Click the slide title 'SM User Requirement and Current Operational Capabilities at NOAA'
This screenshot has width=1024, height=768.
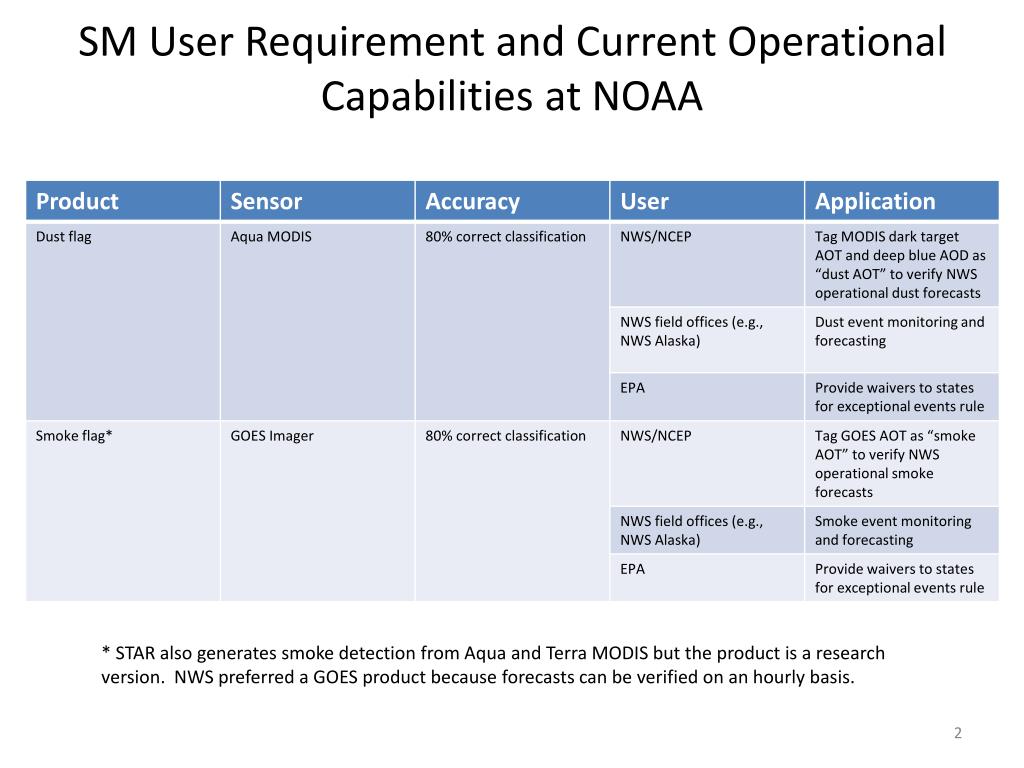(x=512, y=69)
